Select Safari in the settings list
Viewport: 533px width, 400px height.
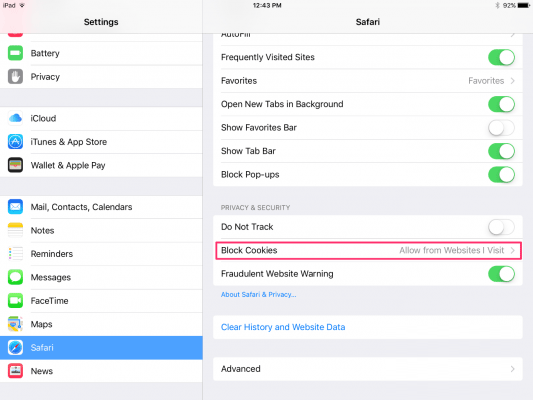(101, 348)
